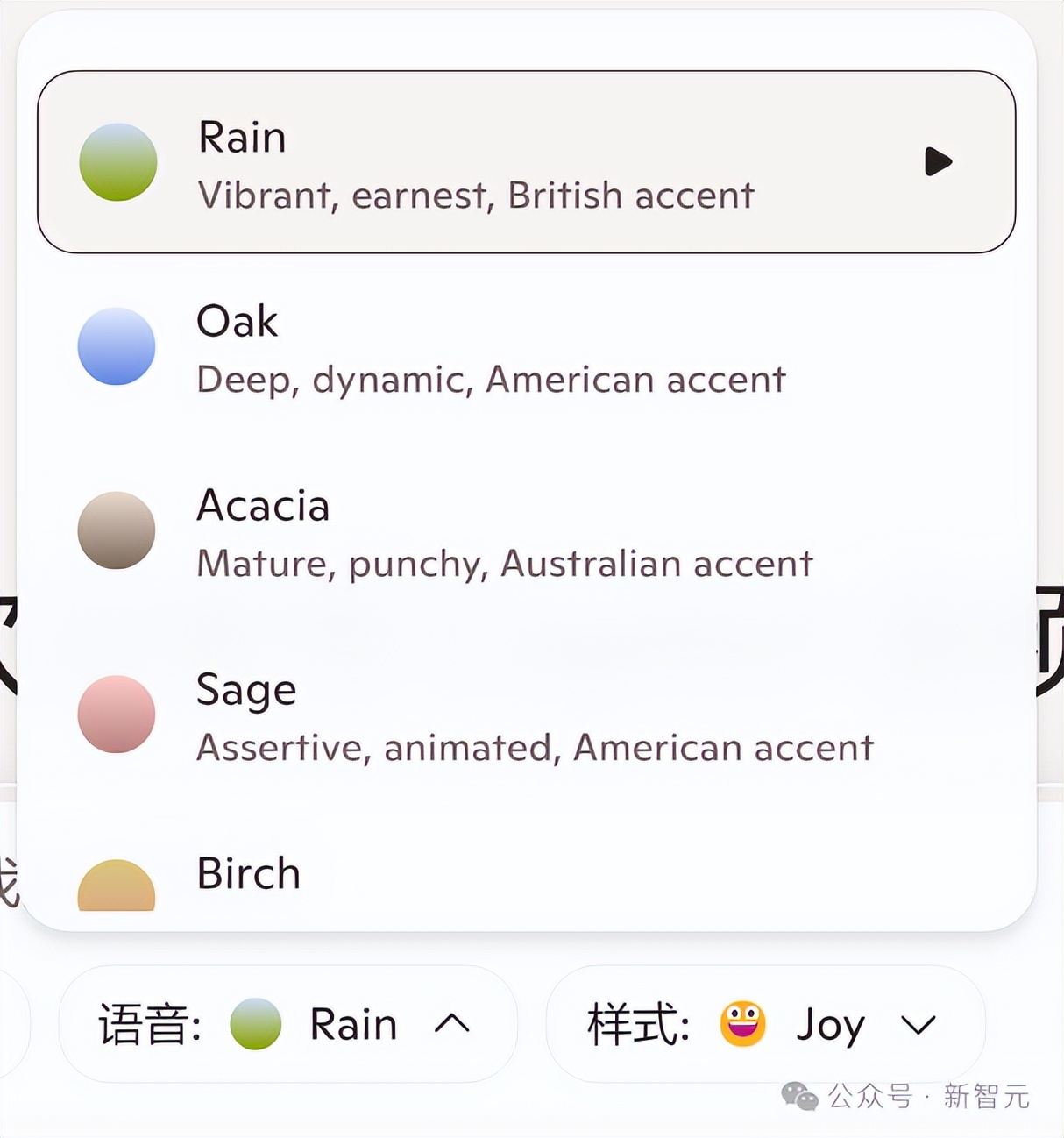Image resolution: width=1064 pixels, height=1138 pixels.
Task: Click Rain's green gradient avatar circle
Action: 117,162
